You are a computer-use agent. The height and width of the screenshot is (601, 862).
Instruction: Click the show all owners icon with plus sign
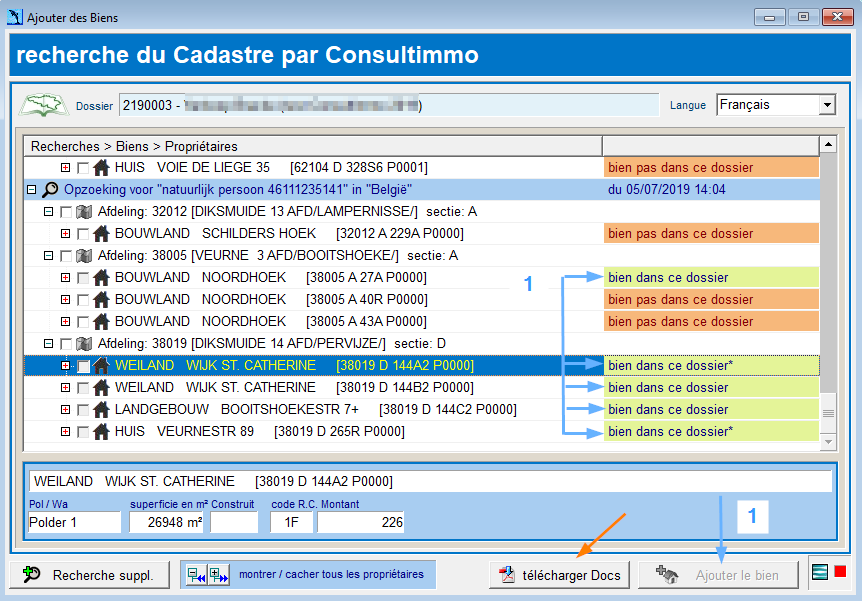pyautogui.click(x=218, y=575)
